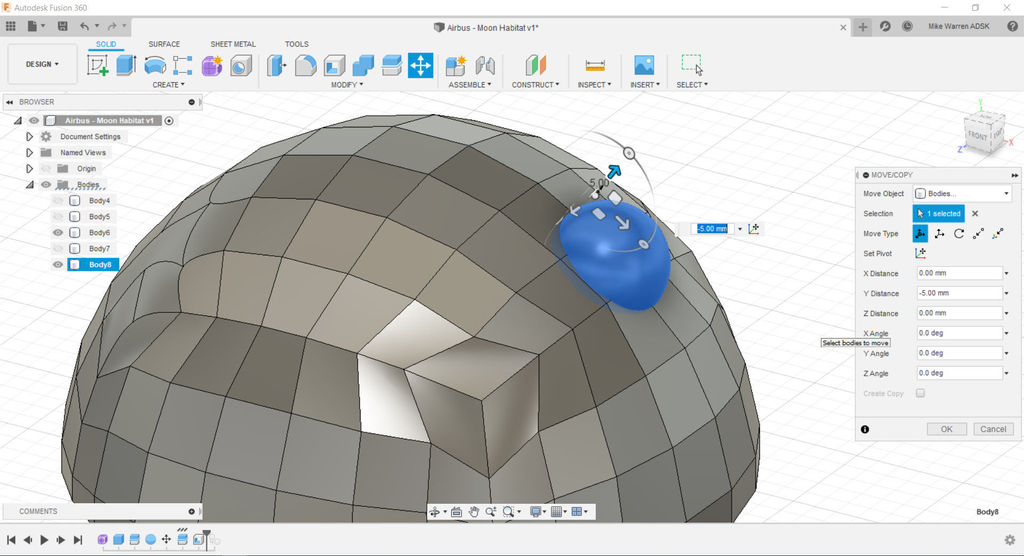
Task: Click the Insert image icon
Action: point(645,65)
